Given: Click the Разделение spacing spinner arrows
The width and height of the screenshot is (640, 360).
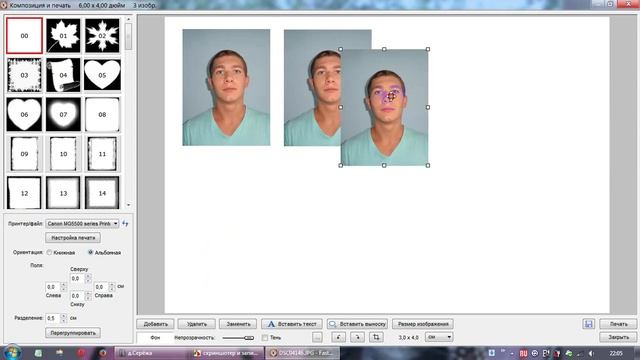Looking at the screenshot, I should [63, 318].
